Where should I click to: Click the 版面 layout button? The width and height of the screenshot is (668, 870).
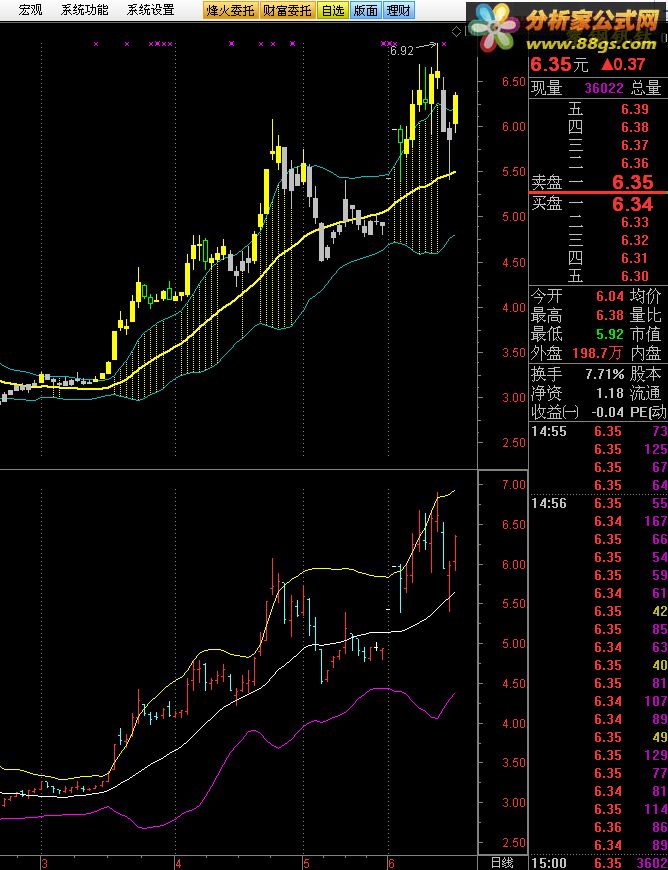click(x=365, y=10)
